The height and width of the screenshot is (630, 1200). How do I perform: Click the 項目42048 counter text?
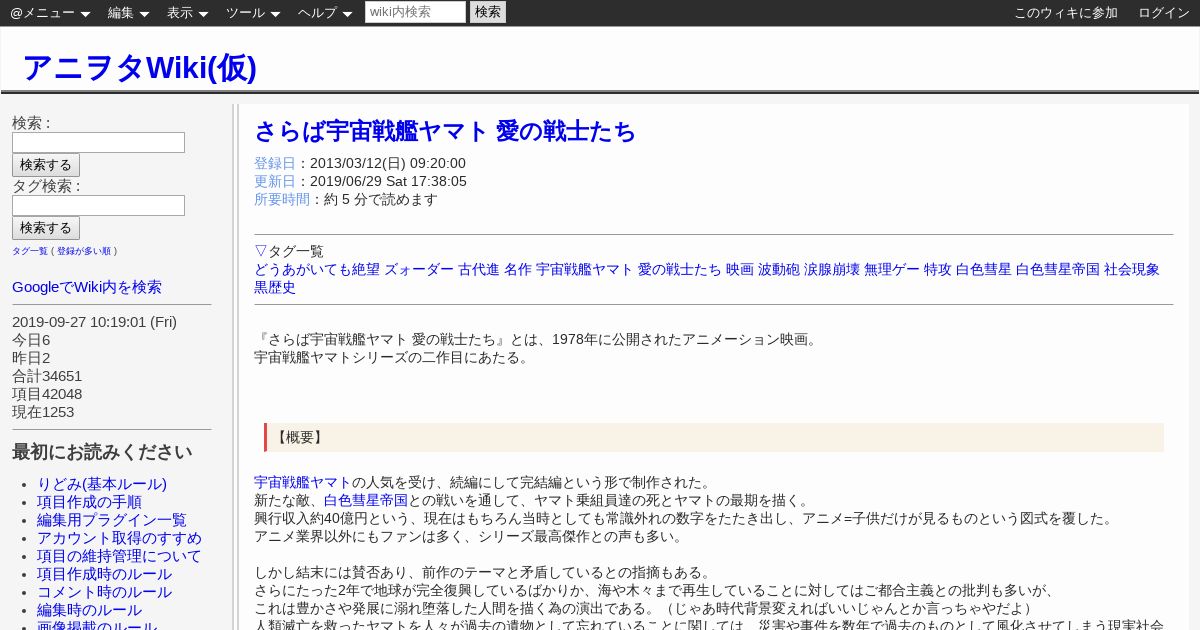point(47,394)
